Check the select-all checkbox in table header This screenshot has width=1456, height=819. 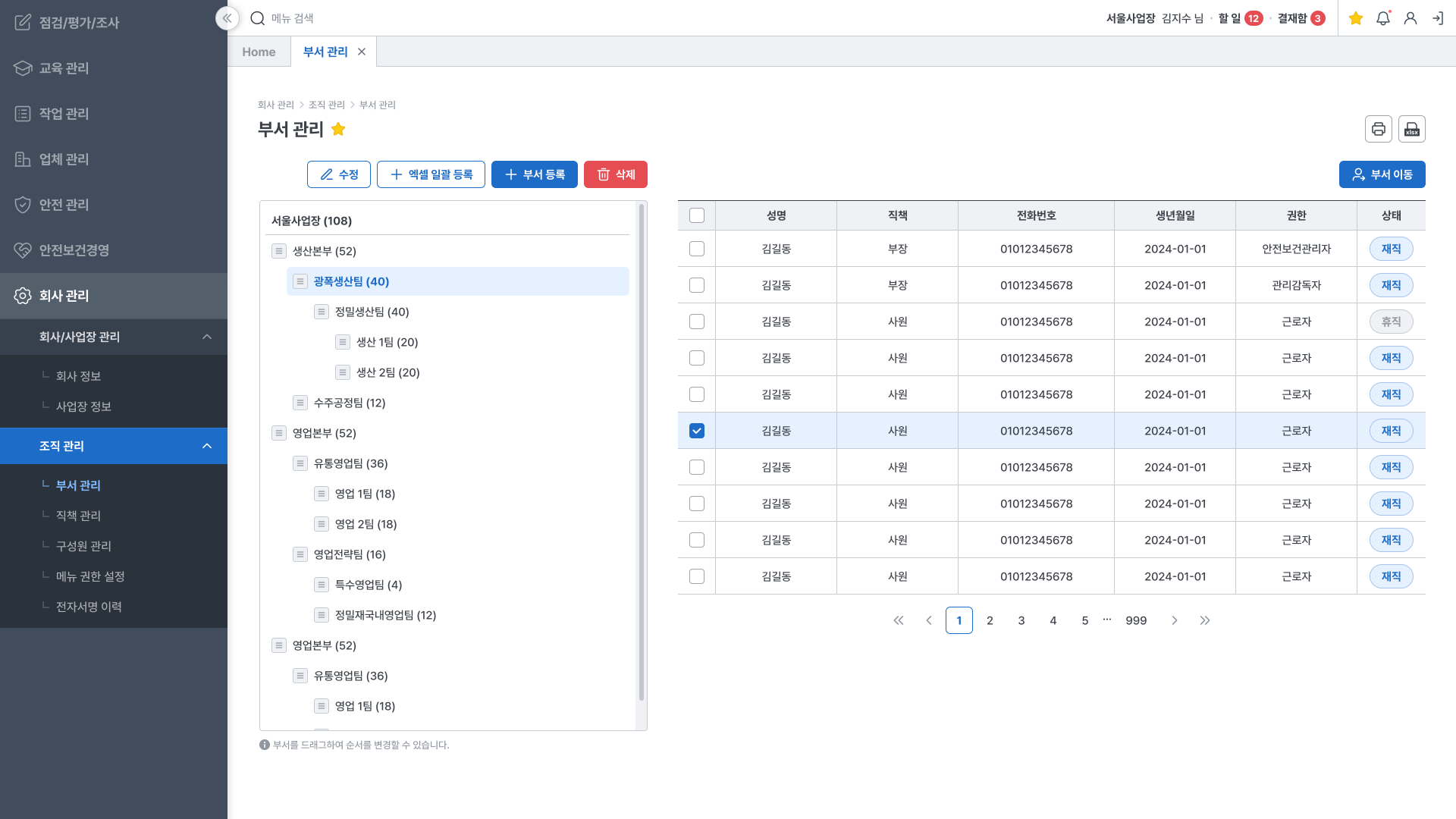(696, 215)
